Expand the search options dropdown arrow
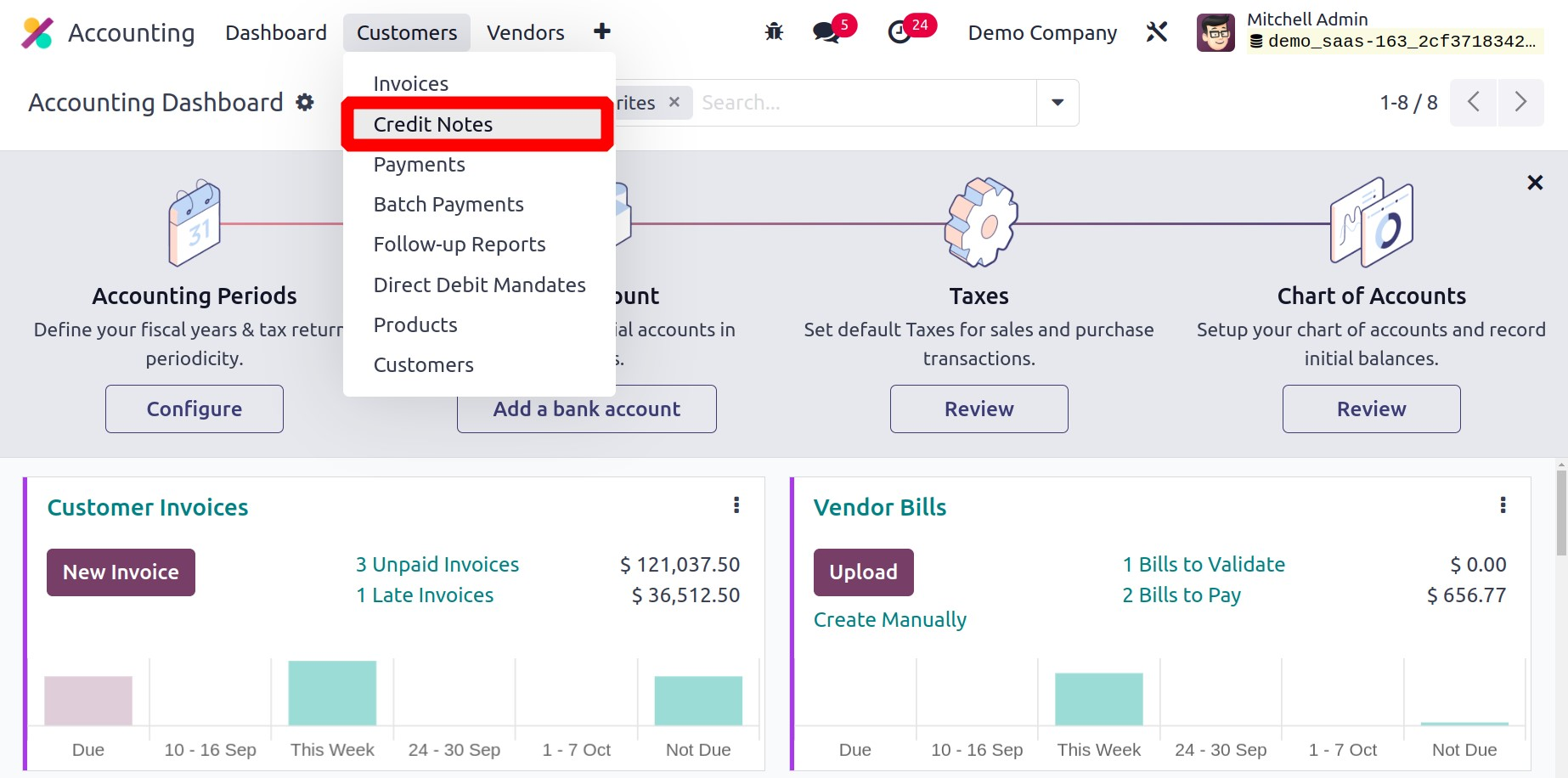Image resolution: width=1568 pixels, height=778 pixels. click(x=1058, y=103)
